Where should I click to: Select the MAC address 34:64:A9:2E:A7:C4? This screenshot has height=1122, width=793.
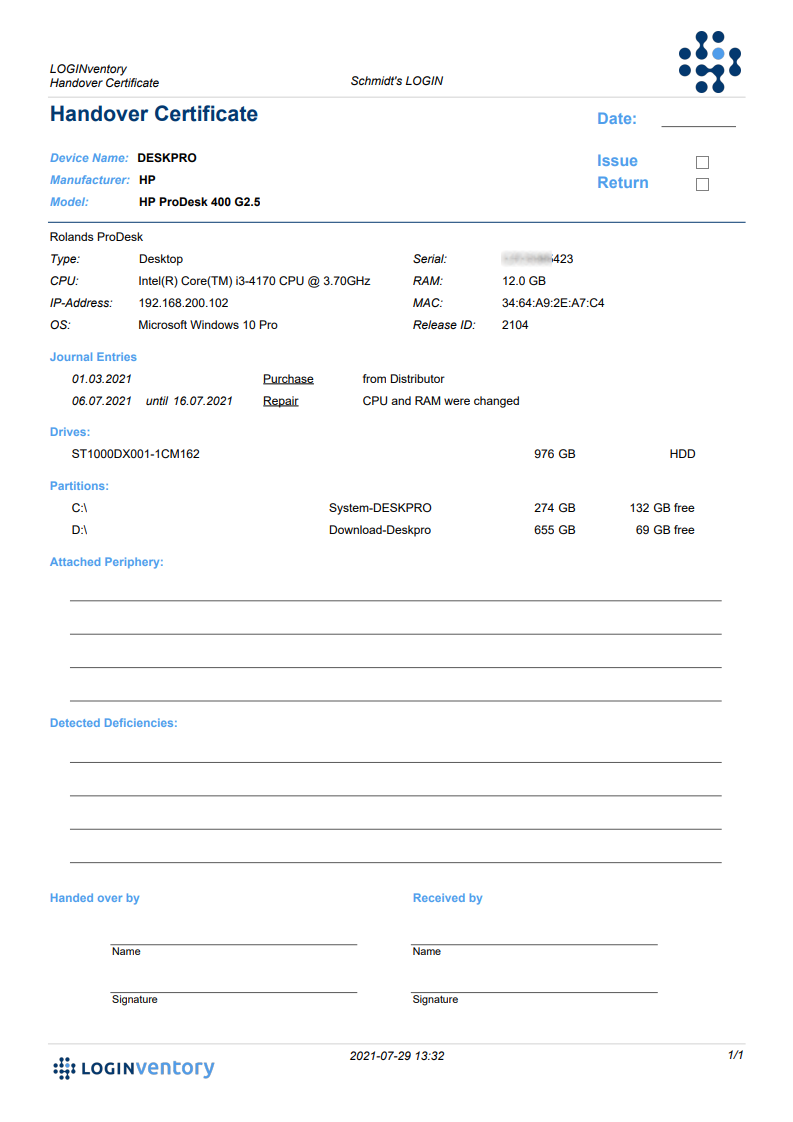point(553,303)
